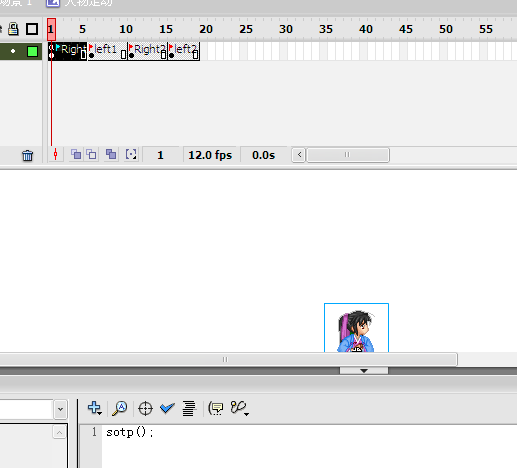This screenshot has height=468, width=517.
Task: Auto format the script
Action: (x=189, y=408)
